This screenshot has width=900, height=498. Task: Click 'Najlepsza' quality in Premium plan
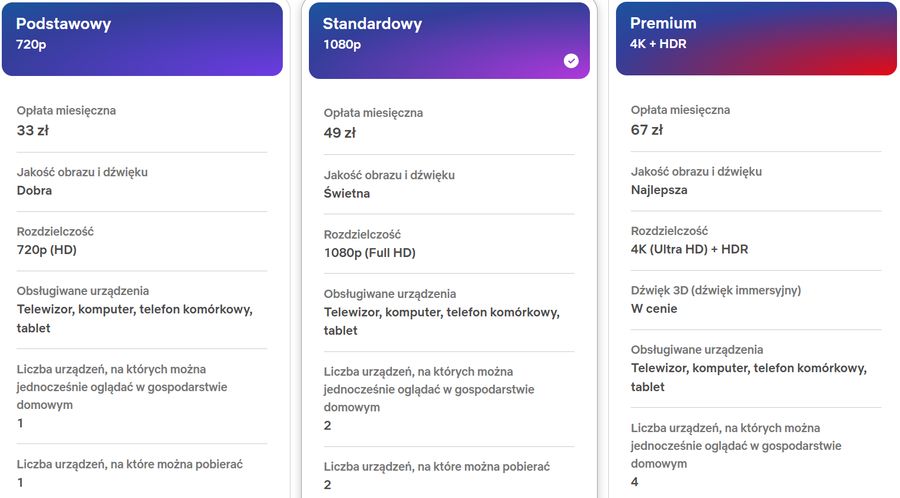coord(659,190)
